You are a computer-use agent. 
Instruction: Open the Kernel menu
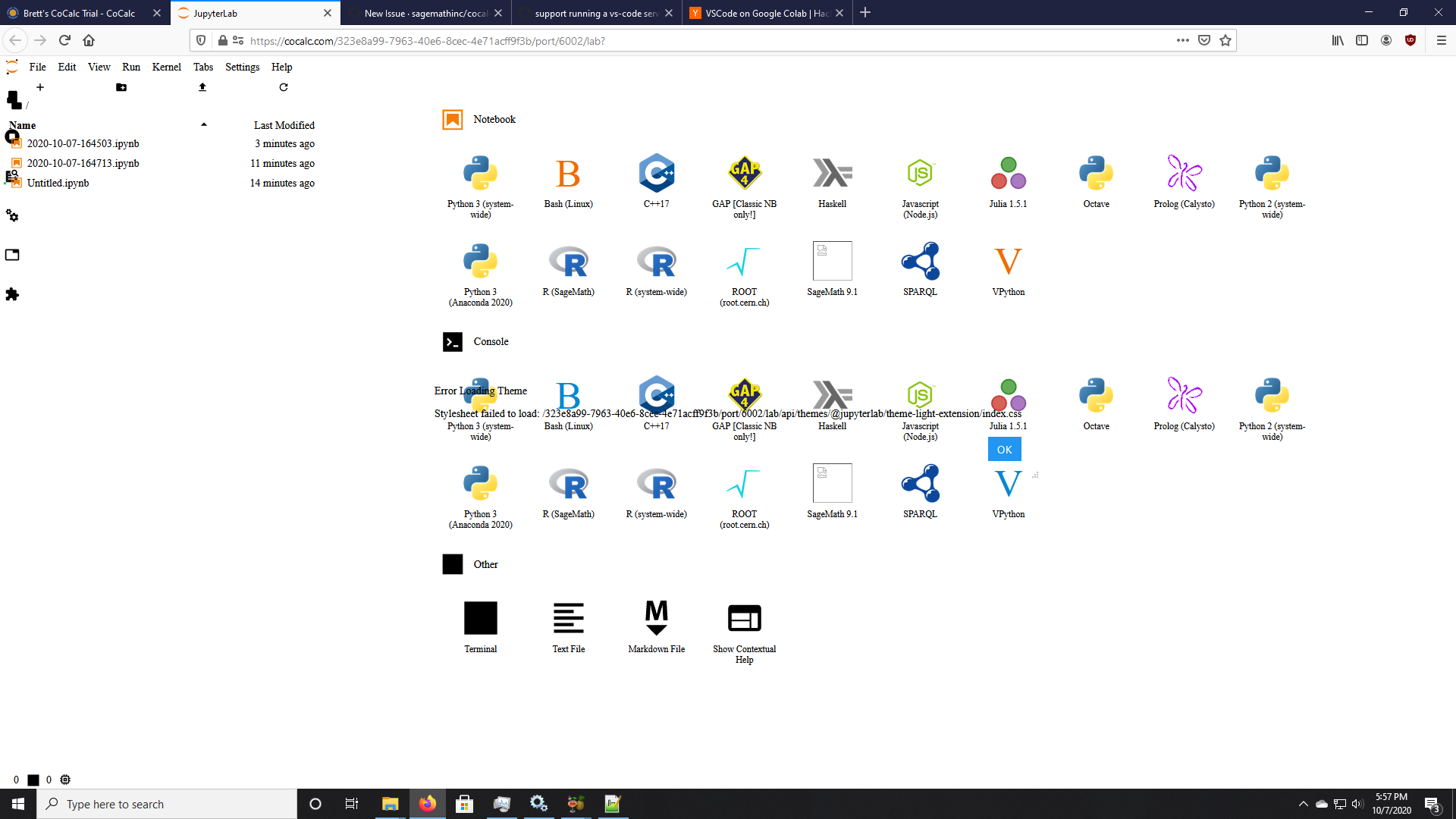pyautogui.click(x=166, y=67)
